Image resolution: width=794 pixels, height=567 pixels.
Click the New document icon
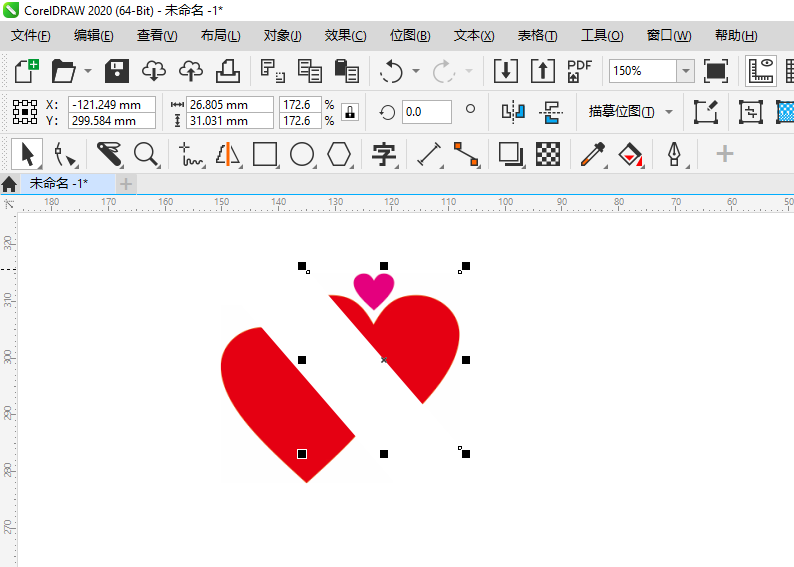coord(26,71)
